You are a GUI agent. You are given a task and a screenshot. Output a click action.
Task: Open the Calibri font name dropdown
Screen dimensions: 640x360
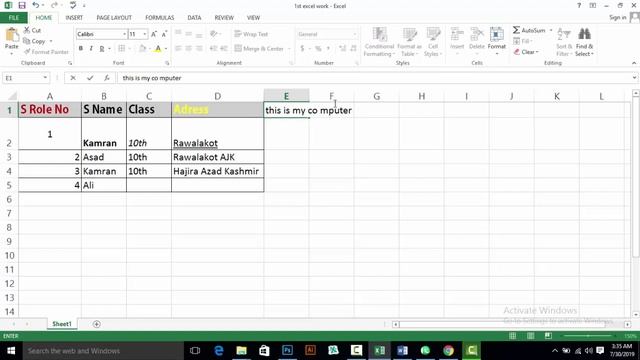[124, 34]
